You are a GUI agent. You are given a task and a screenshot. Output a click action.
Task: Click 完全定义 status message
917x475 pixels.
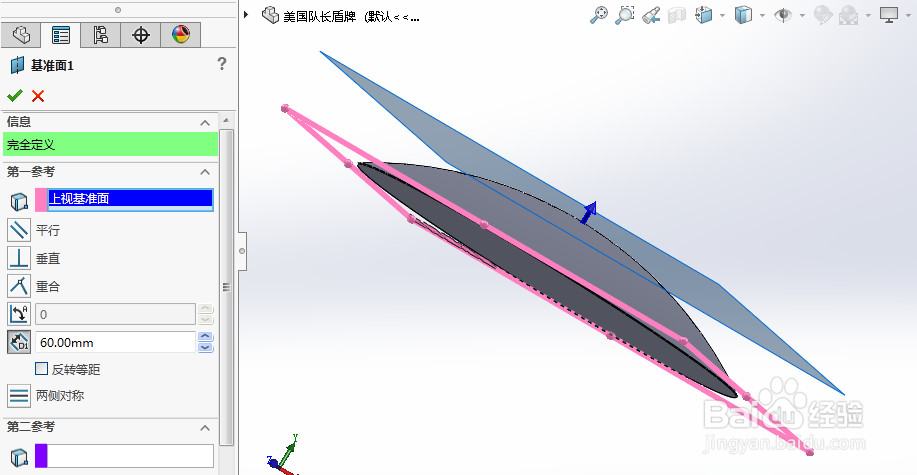click(110, 144)
